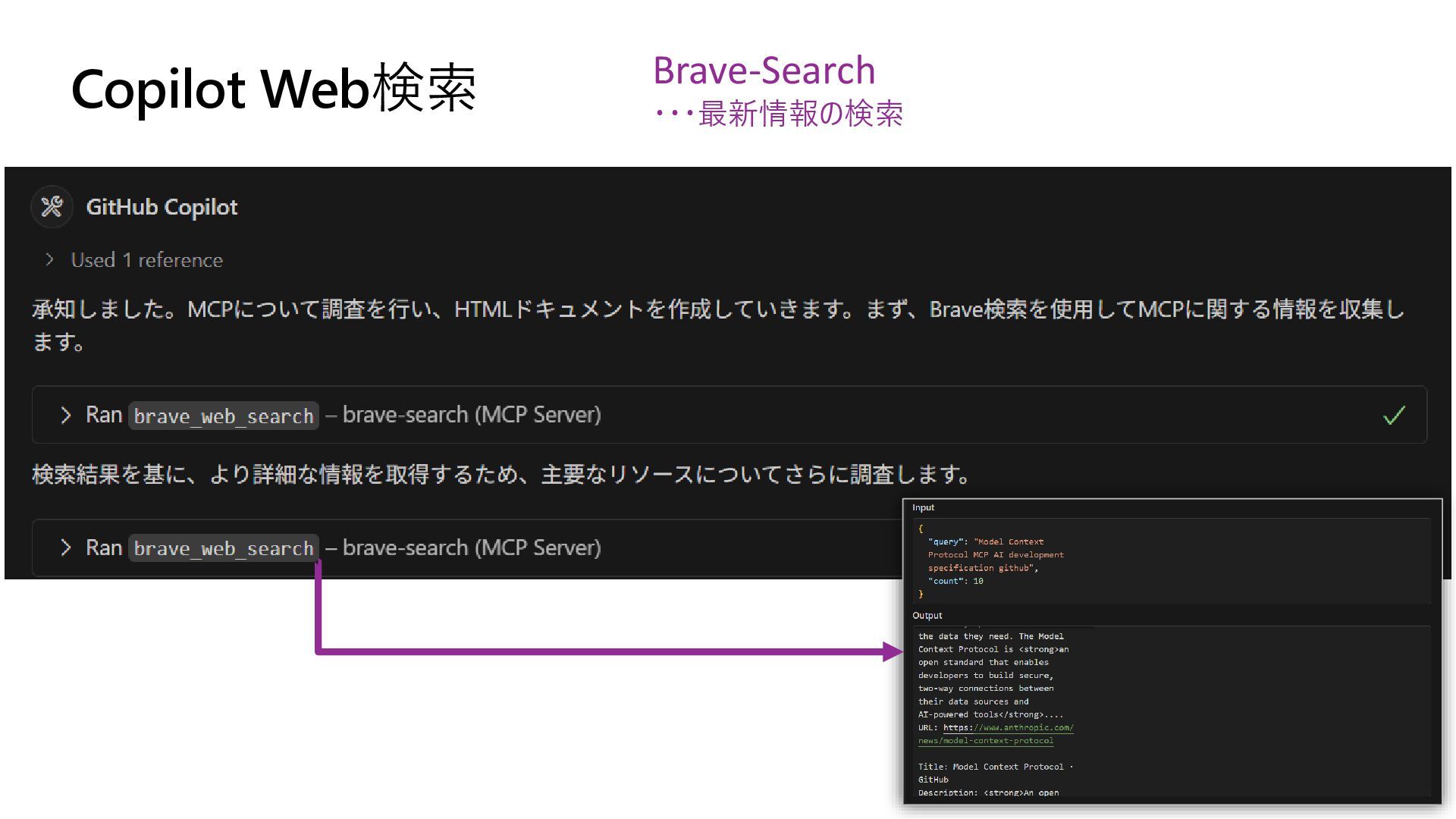Expand the 'Used 1 reference' section
The image size is (1456, 819).
[x=134, y=260]
